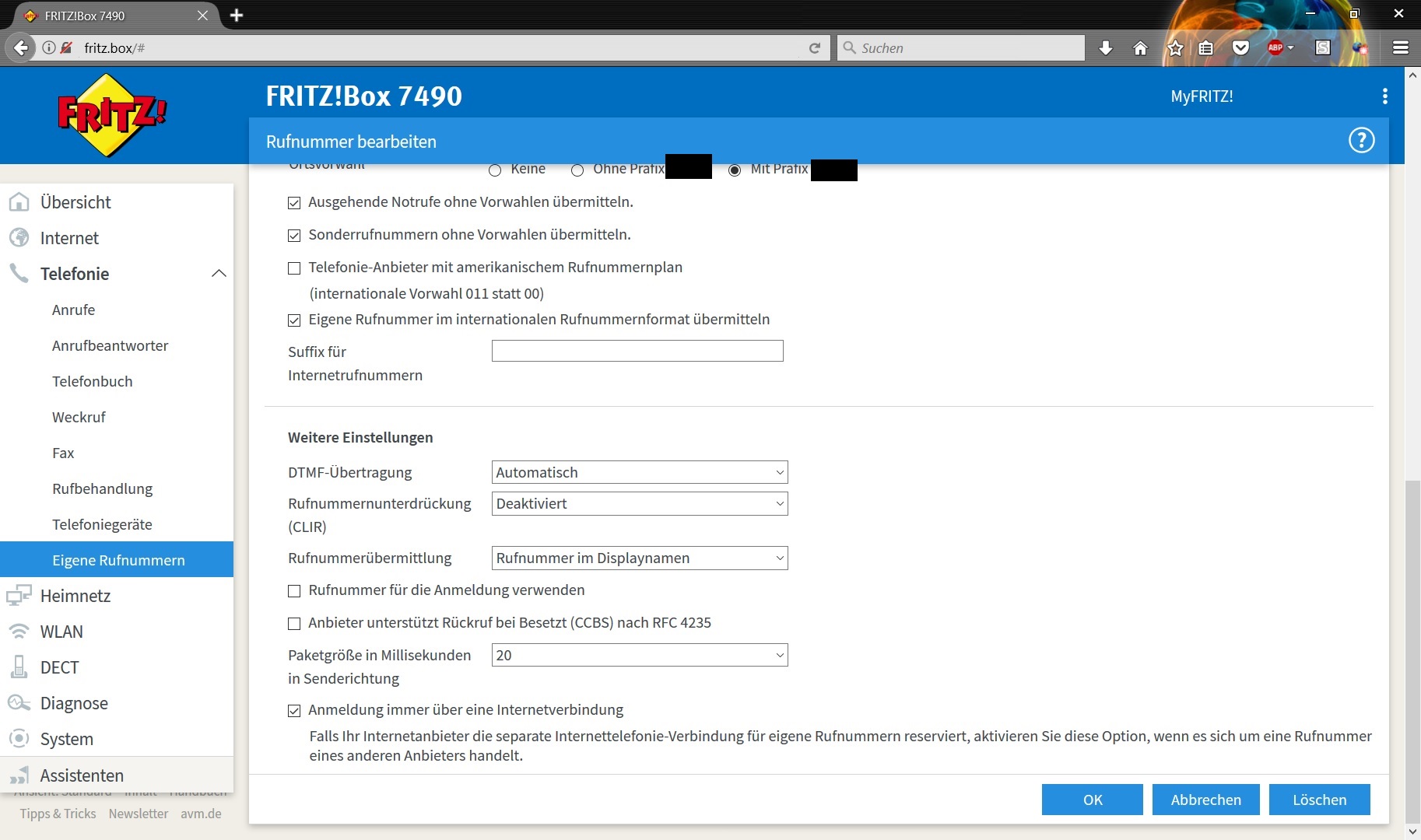This screenshot has height=840, width=1421.
Task: Click the System gear icon
Action: coord(19,739)
